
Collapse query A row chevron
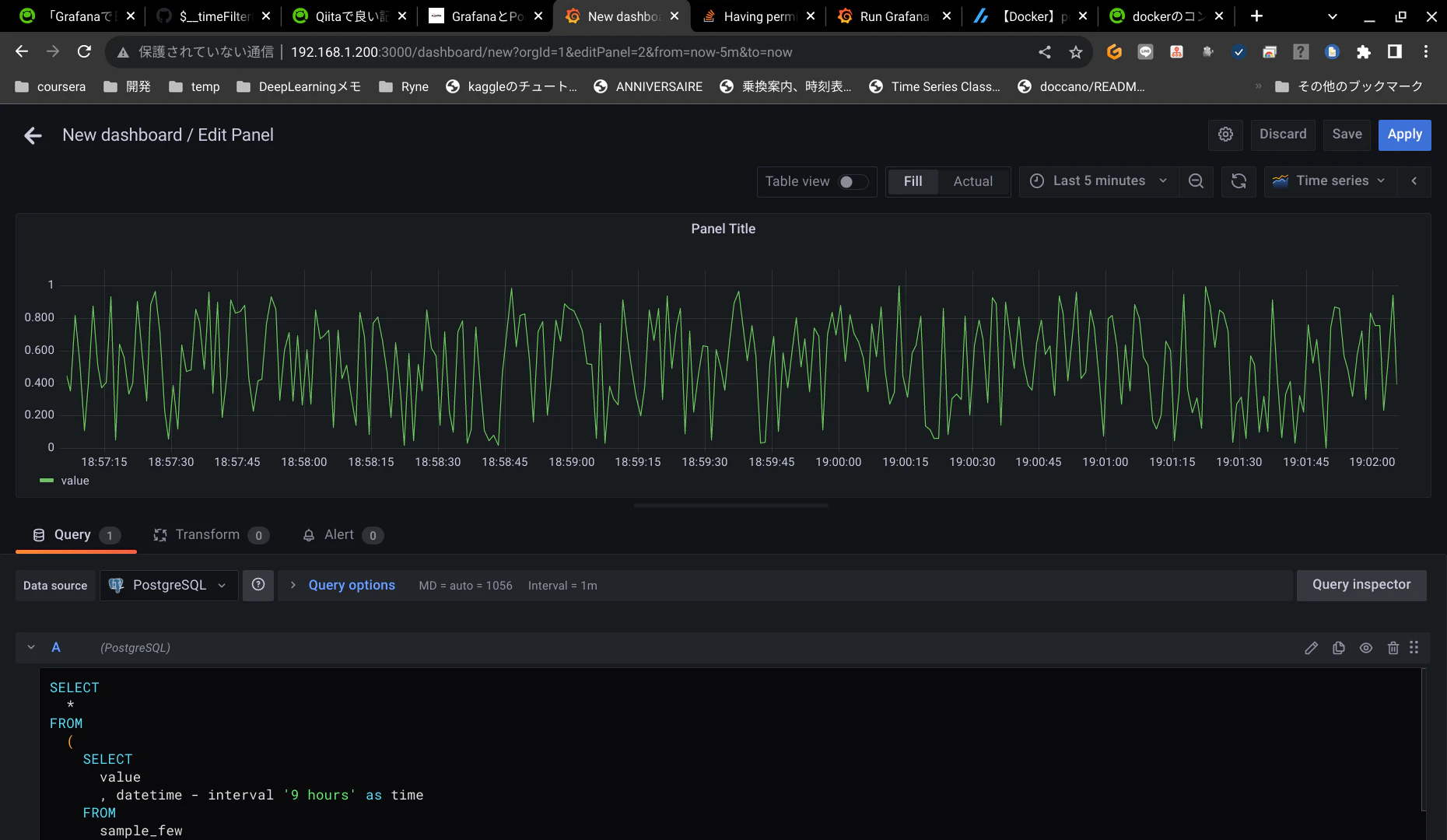point(31,647)
